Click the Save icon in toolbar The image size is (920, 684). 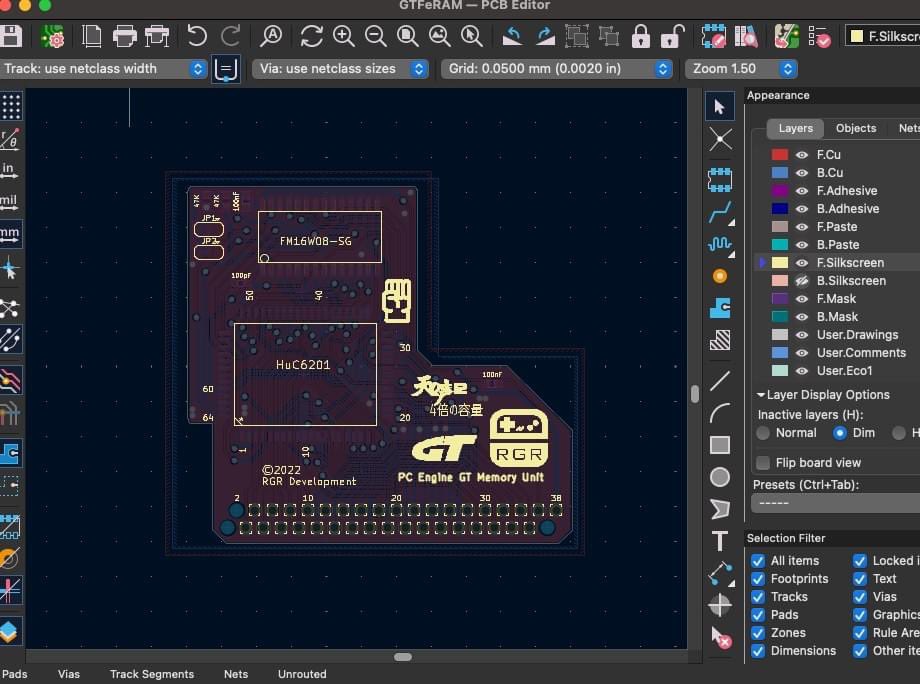point(10,36)
